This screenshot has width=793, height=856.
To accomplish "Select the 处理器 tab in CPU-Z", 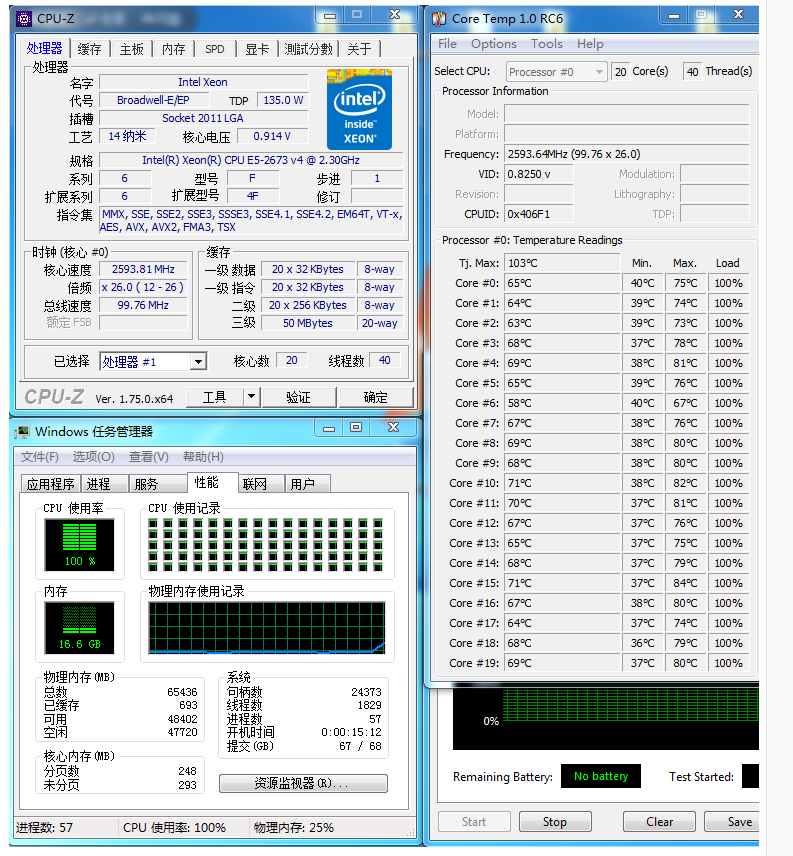I will pyautogui.click(x=45, y=48).
